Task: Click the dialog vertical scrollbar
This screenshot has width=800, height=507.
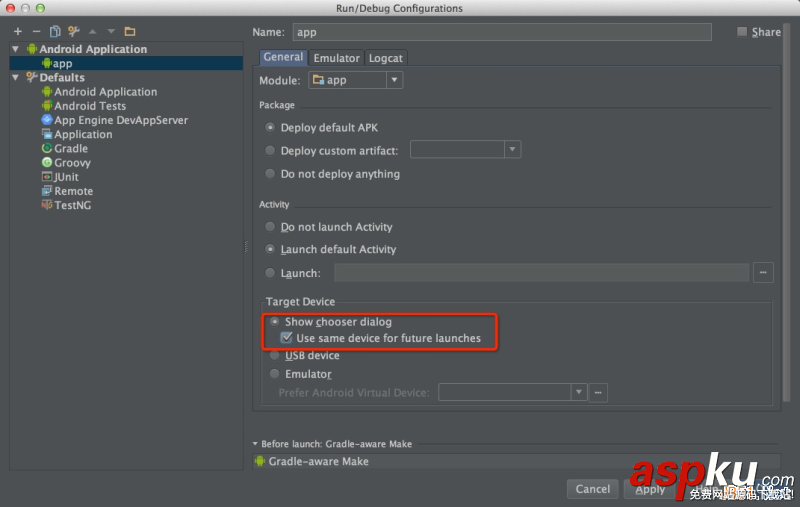Action: pos(786,214)
